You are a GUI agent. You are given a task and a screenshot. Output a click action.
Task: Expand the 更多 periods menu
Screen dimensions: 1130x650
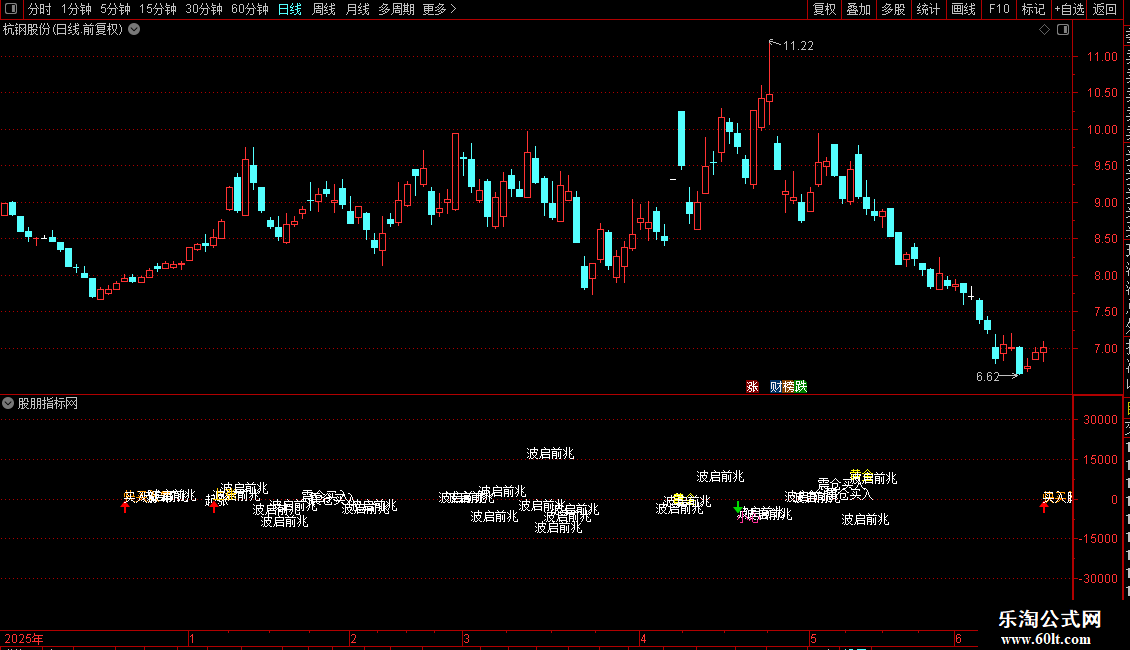click(439, 9)
